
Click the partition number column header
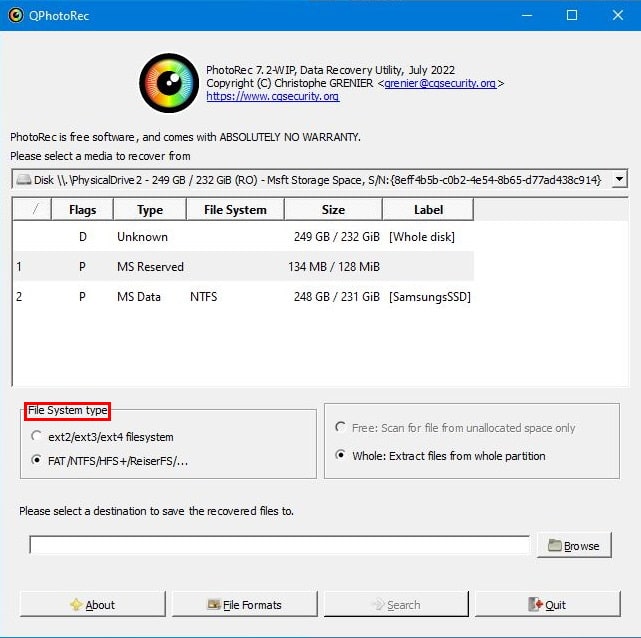32,210
